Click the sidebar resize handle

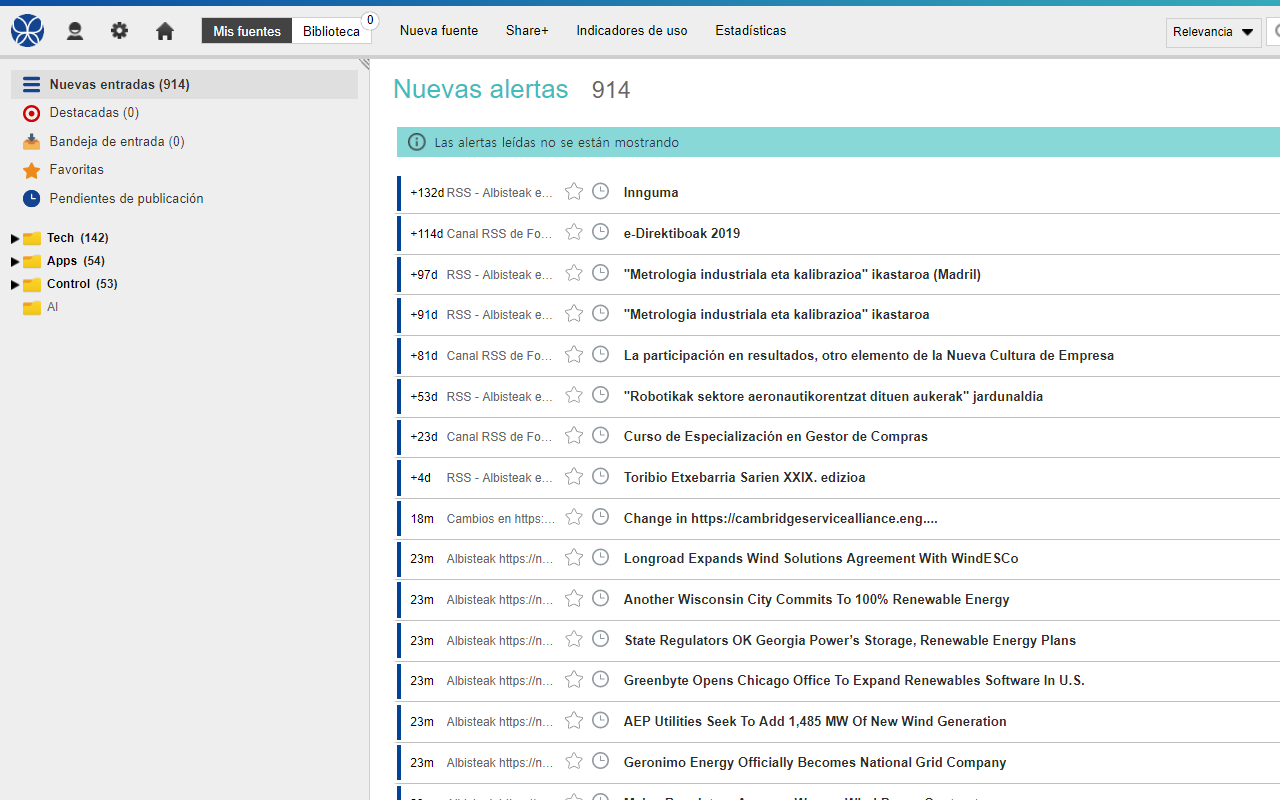[x=364, y=64]
